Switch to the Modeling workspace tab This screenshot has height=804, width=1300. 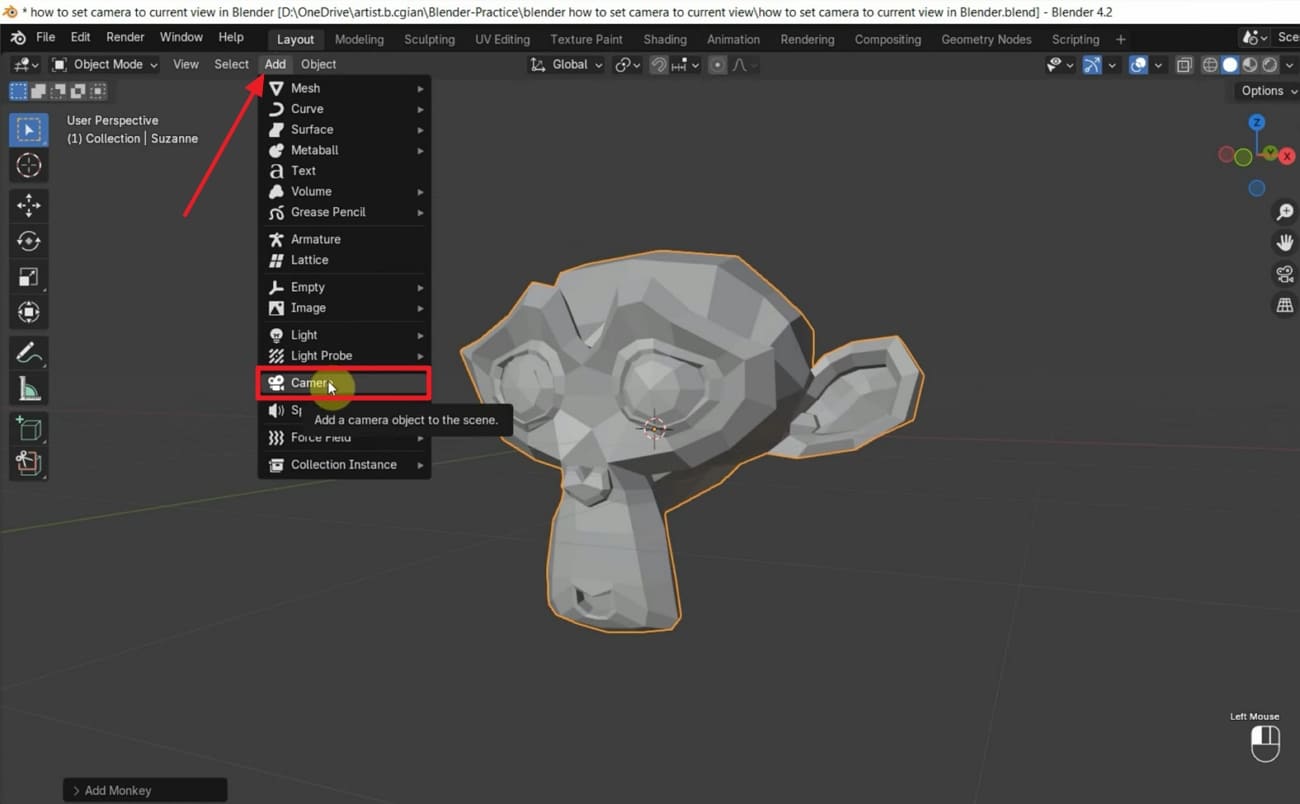coord(359,39)
